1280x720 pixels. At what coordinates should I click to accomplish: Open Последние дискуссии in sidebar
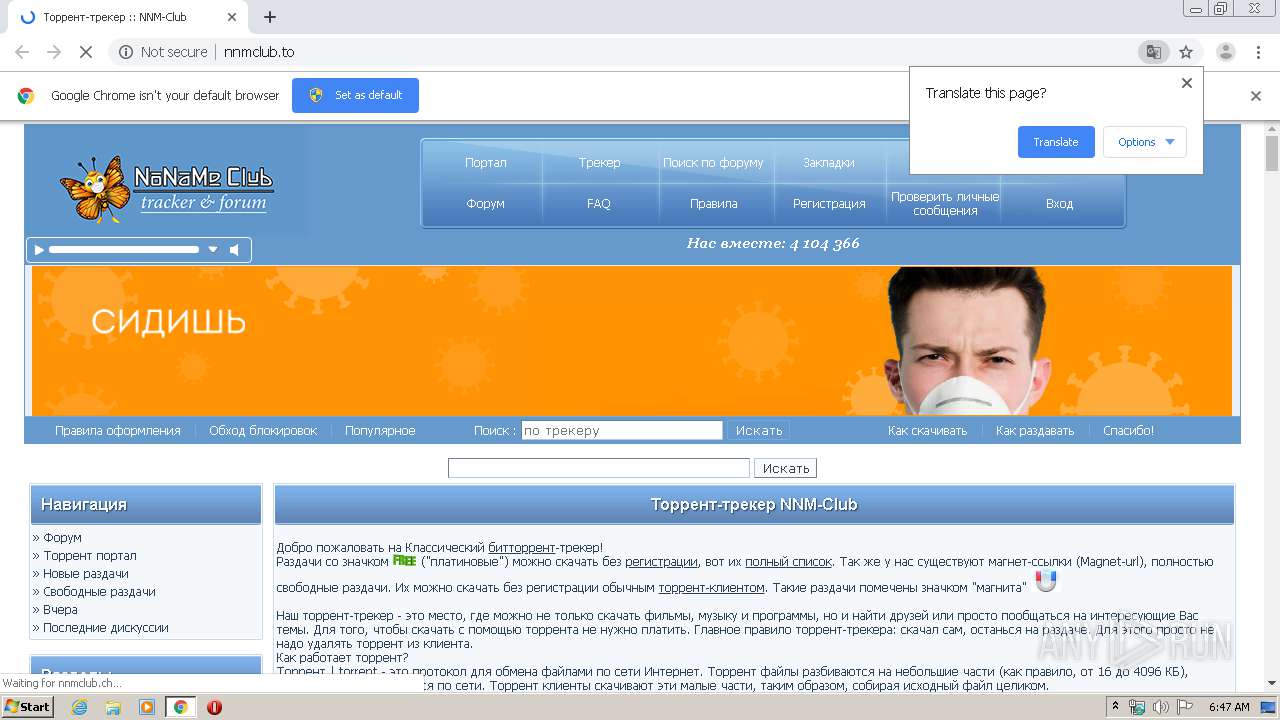[106, 628]
